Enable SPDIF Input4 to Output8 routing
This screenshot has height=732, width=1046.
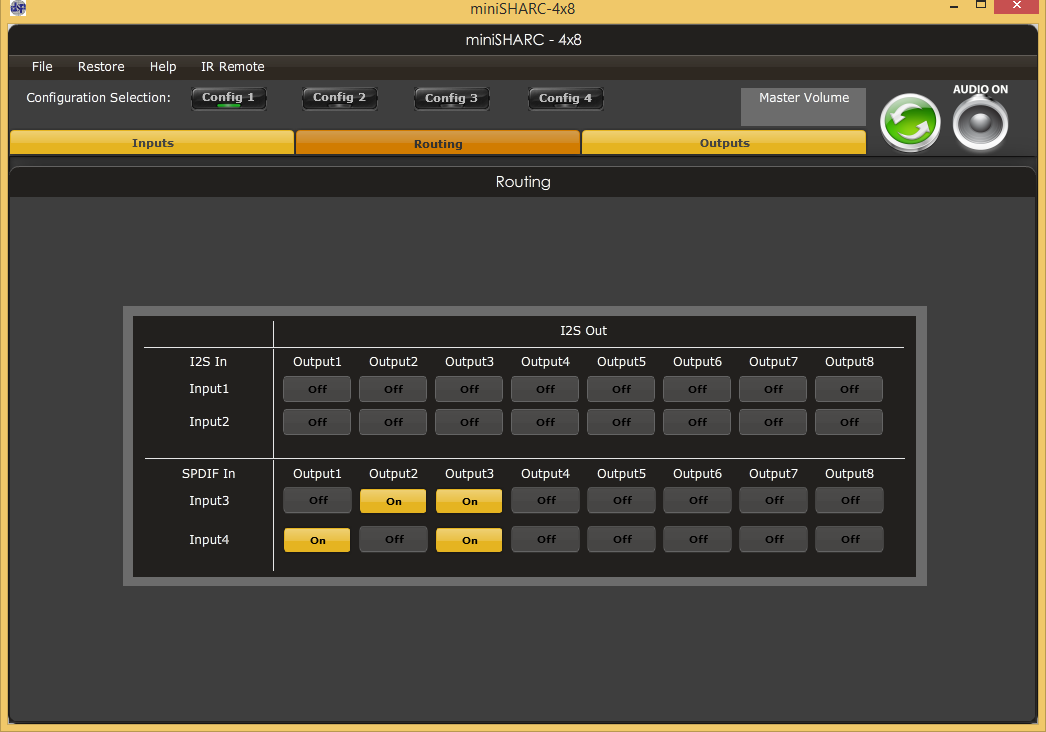tap(850, 539)
